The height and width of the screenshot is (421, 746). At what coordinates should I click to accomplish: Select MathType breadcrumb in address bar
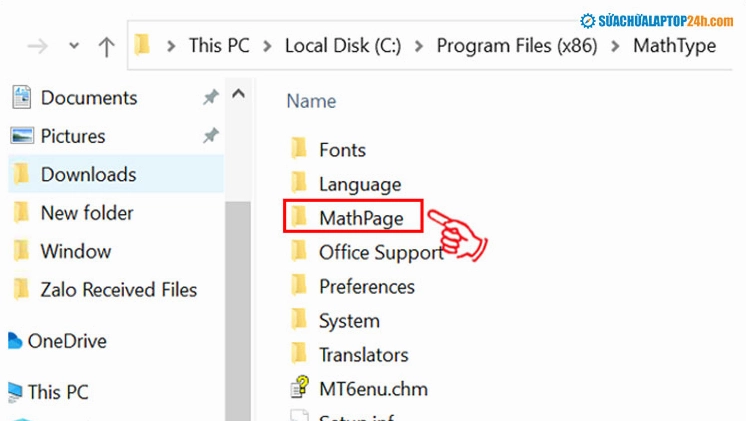click(x=674, y=46)
